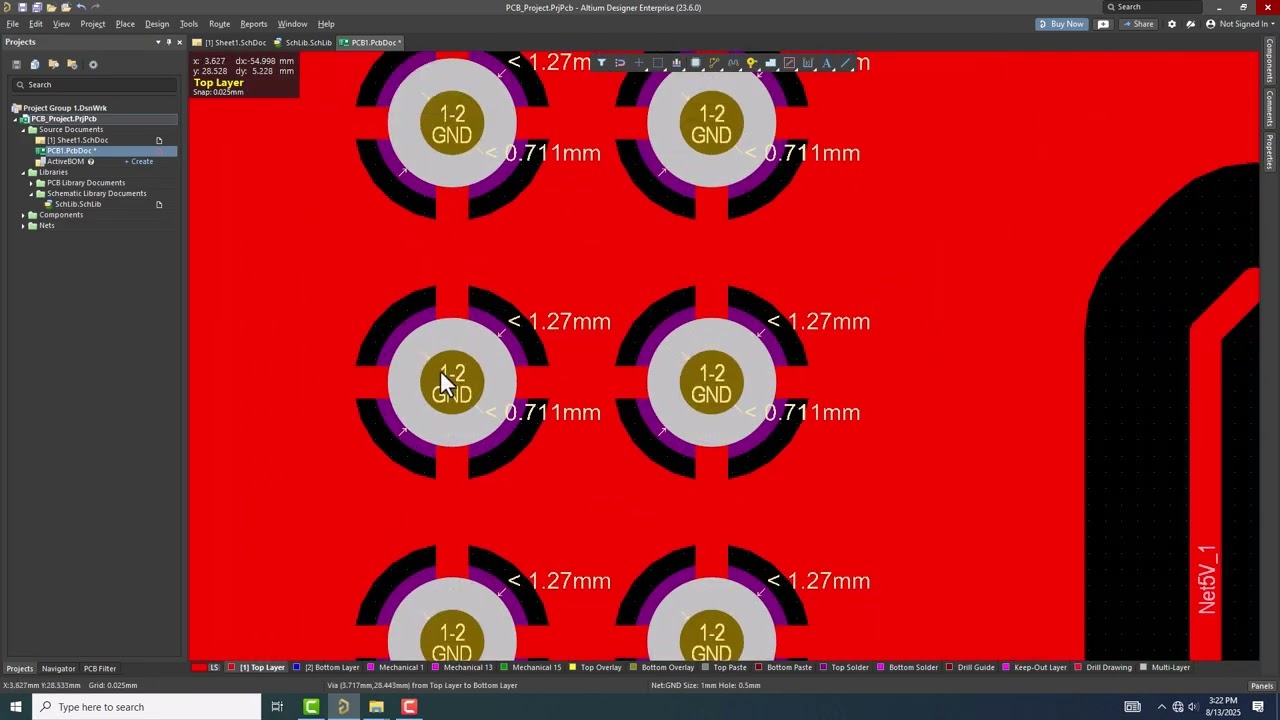Select the Place Polygon Pour tool
1280x720 pixels.
(x=771, y=63)
